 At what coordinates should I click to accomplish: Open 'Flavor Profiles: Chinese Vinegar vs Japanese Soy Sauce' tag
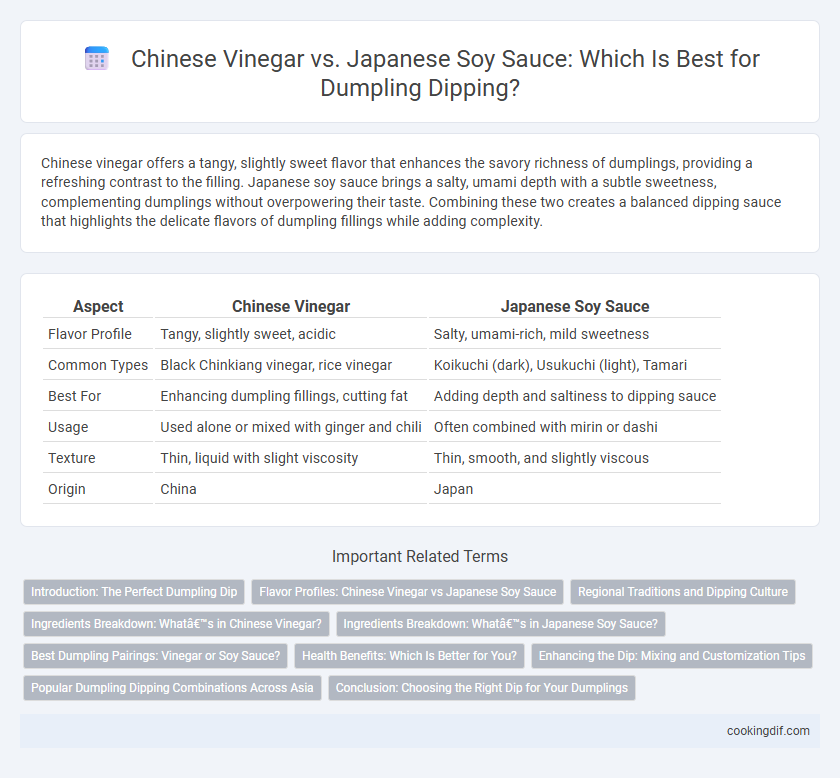[x=407, y=592]
